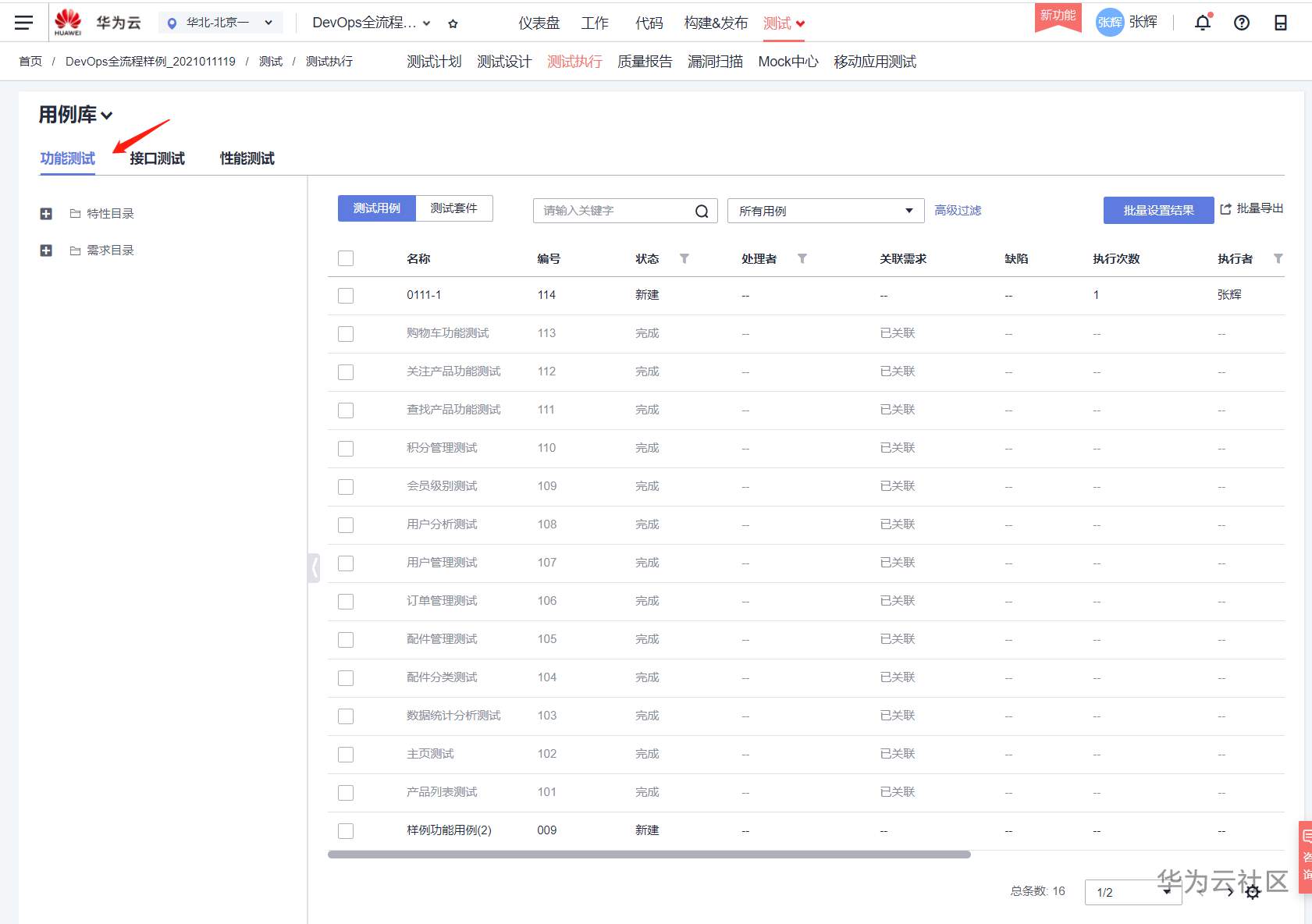This screenshot has width=1312, height=924.
Task: Click the table horizontal scrollbar
Action: [649, 855]
